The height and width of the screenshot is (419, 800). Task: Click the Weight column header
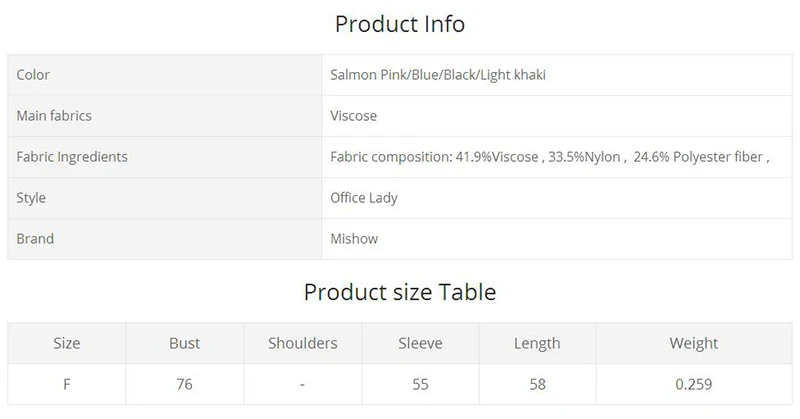(694, 343)
